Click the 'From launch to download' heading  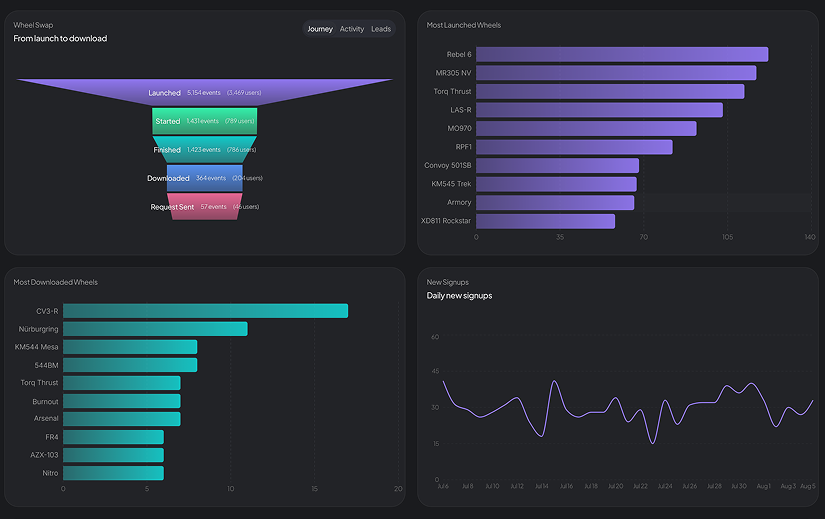[60, 38]
